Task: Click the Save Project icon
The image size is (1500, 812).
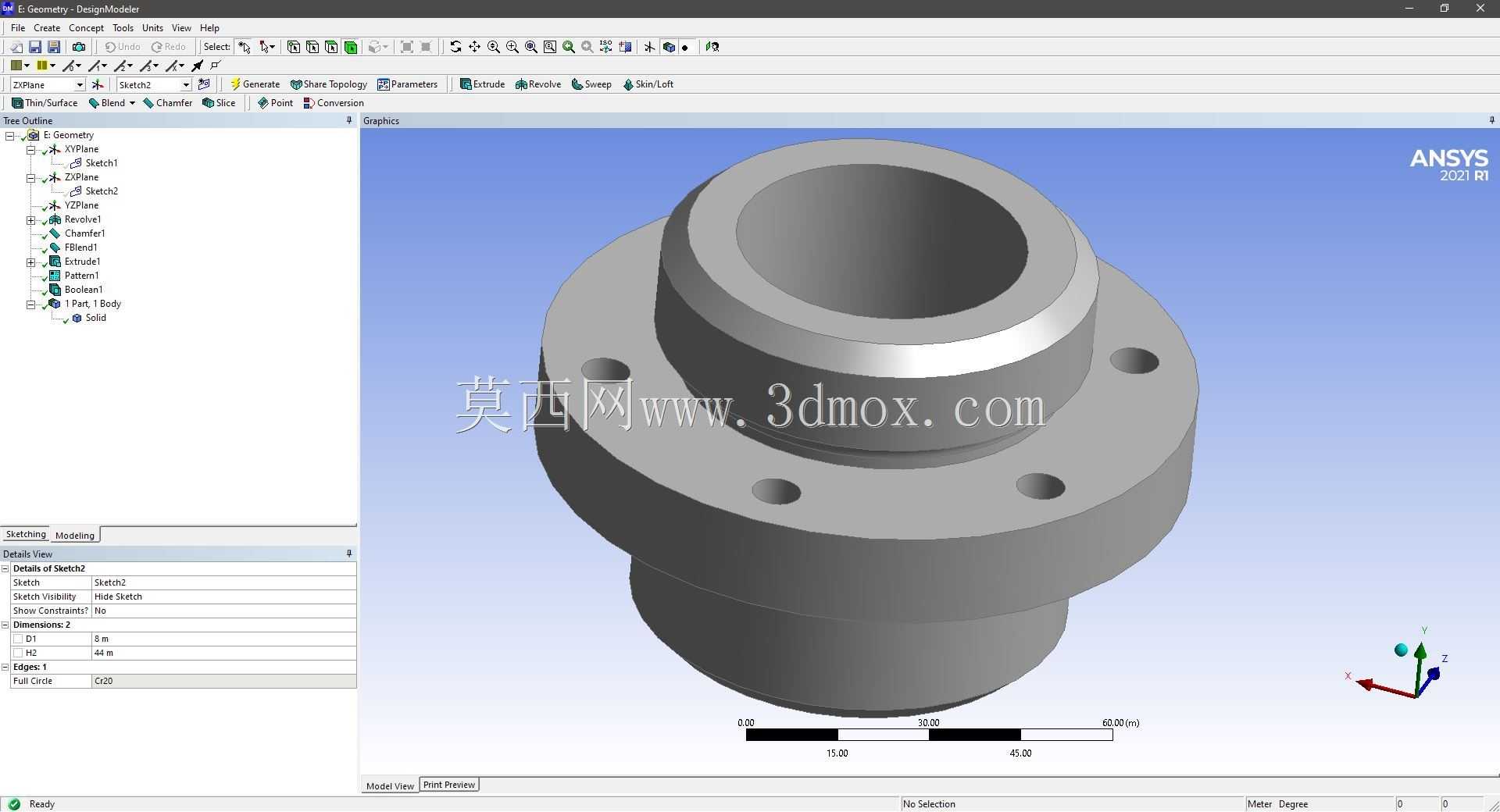Action: [x=35, y=47]
